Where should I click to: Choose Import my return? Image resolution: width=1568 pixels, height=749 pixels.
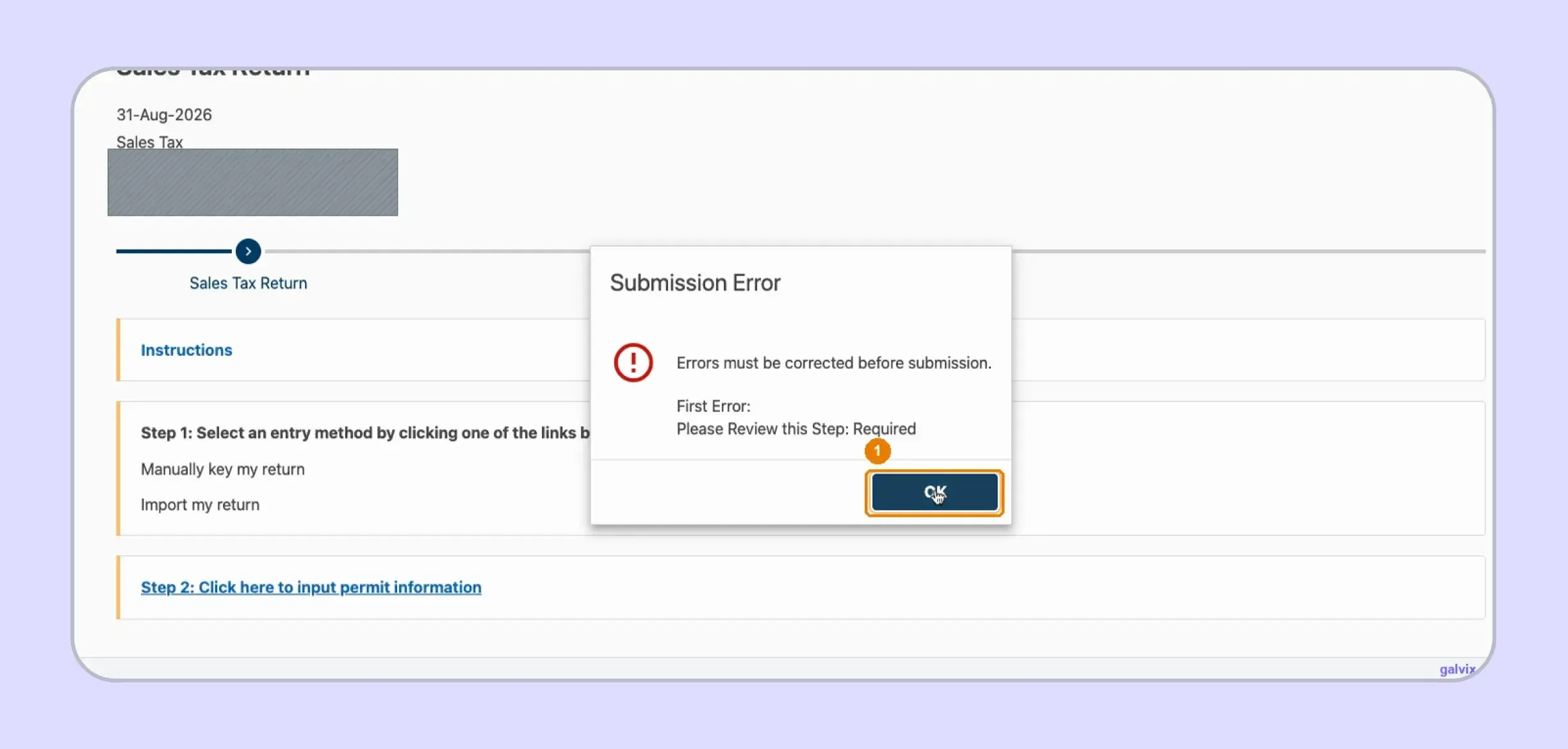point(200,504)
